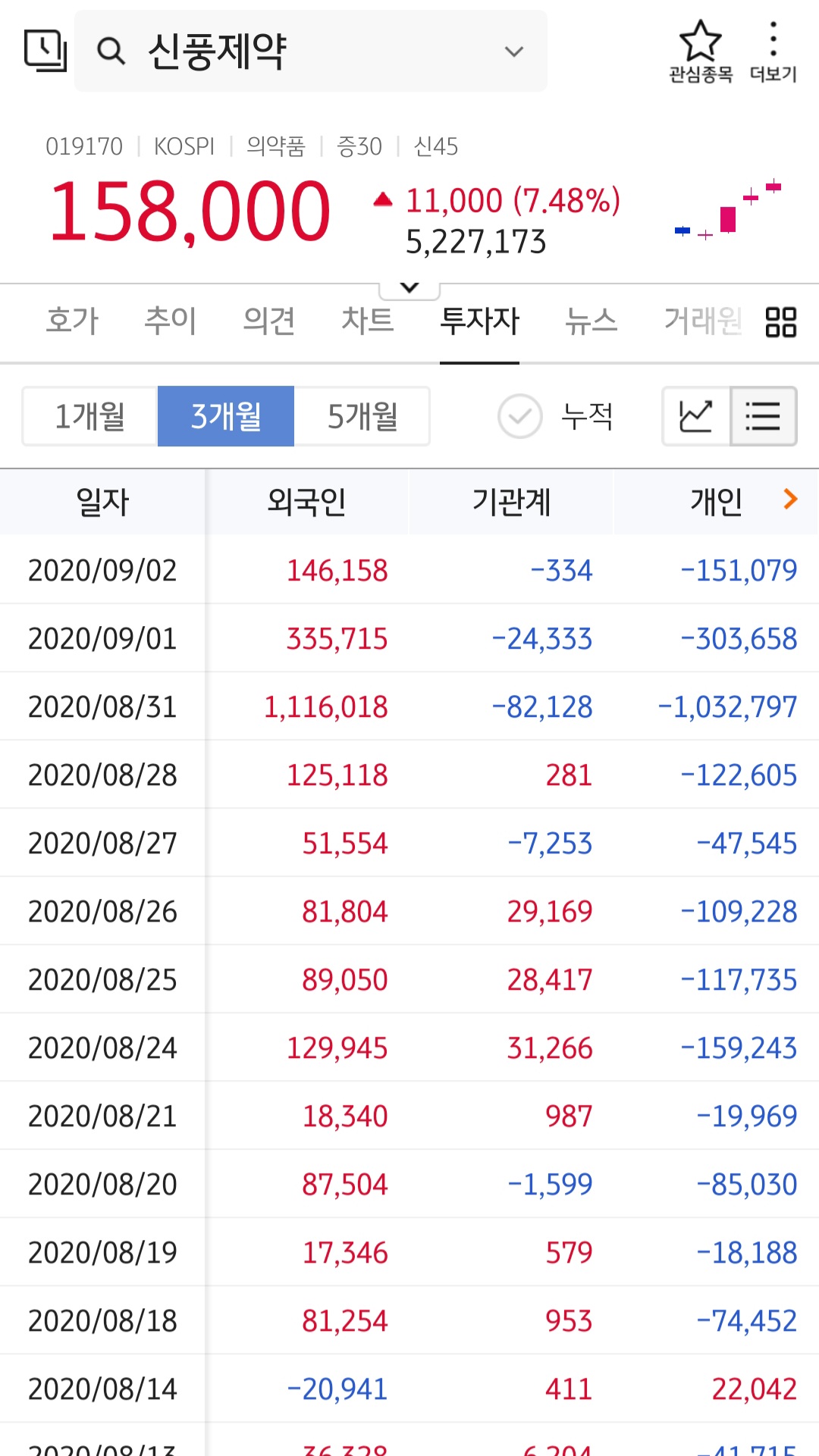Select the 3개월 period
This screenshot has width=819, height=1456.
coord(226,416)
